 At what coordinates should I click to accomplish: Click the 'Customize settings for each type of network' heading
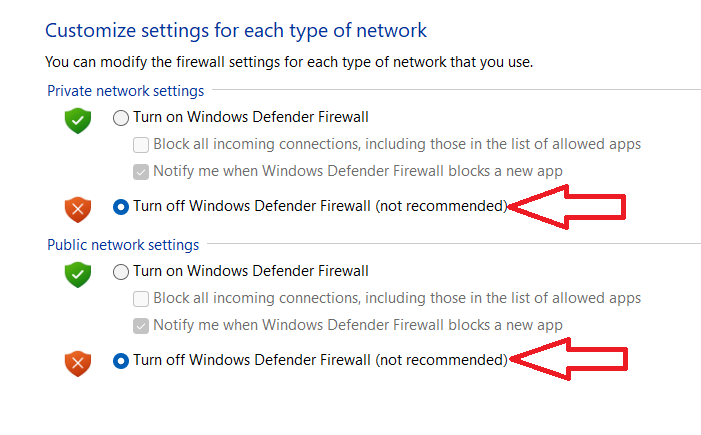pos(236,30)
